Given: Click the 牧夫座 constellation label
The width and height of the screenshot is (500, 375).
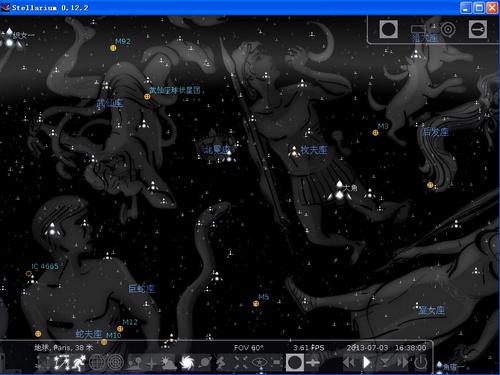Looking at the screenshot, I should tap(314, 150).
